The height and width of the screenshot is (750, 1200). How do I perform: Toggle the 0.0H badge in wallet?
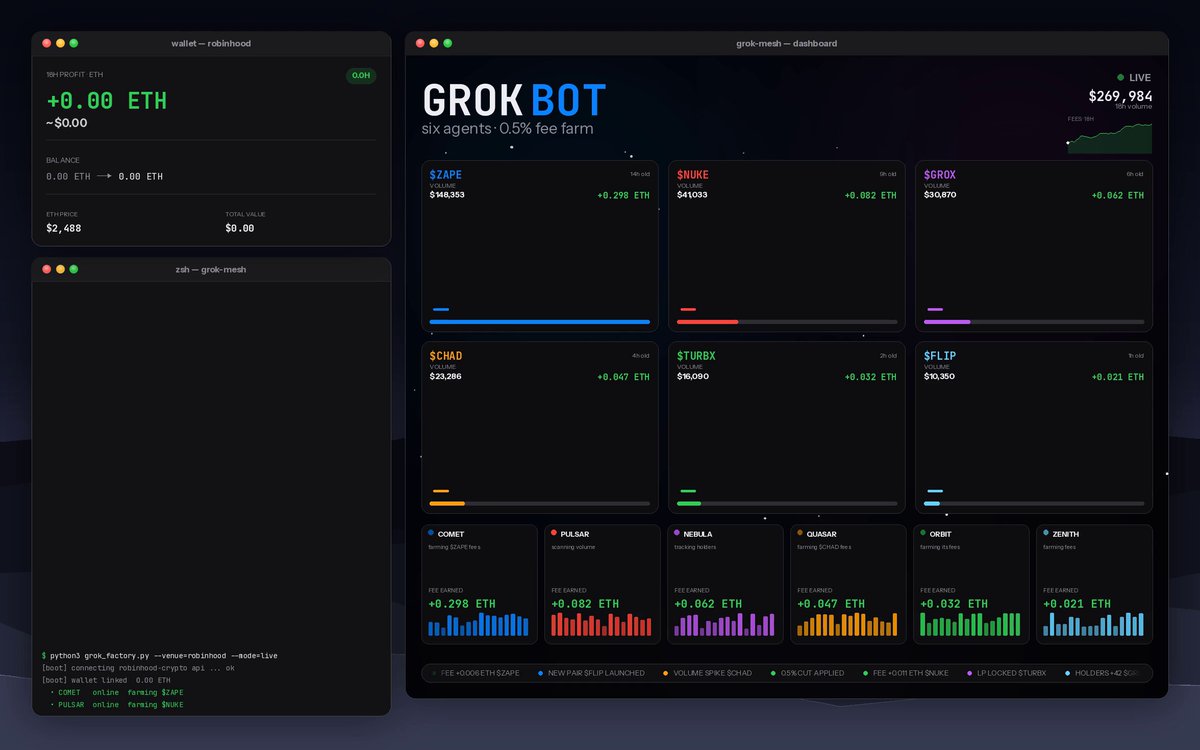point(361,75)
